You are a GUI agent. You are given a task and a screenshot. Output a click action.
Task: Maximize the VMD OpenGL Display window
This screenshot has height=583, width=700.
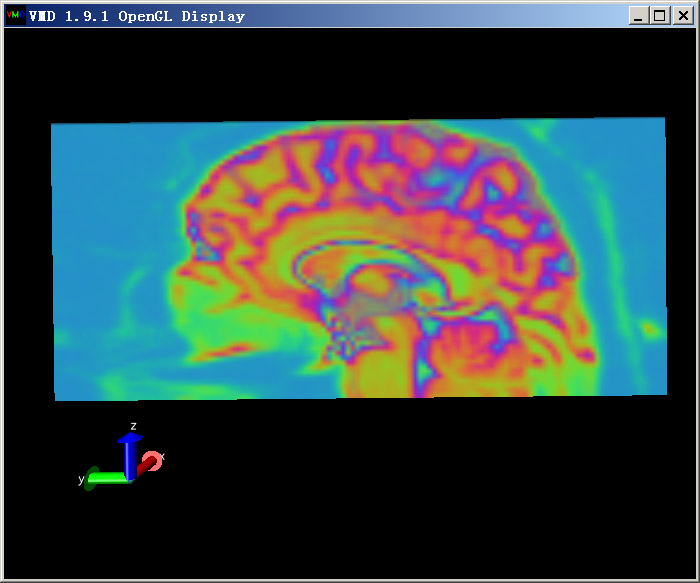tap(660, 16)
